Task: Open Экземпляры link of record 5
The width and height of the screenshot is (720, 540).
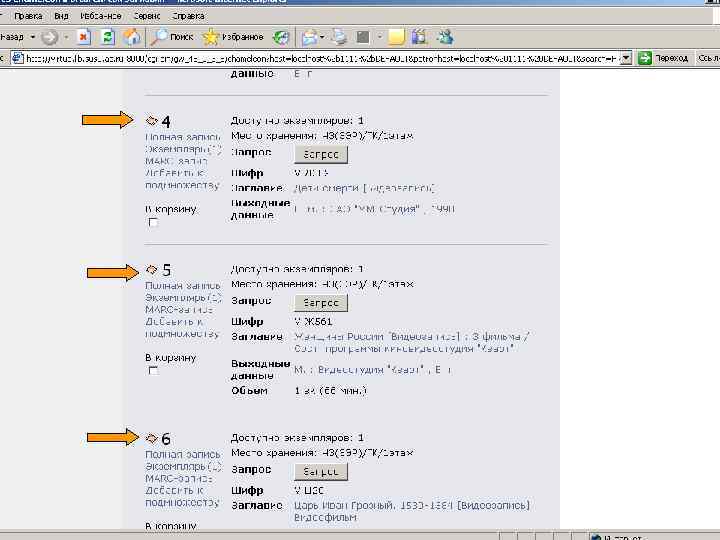Action: coord(183,298)
